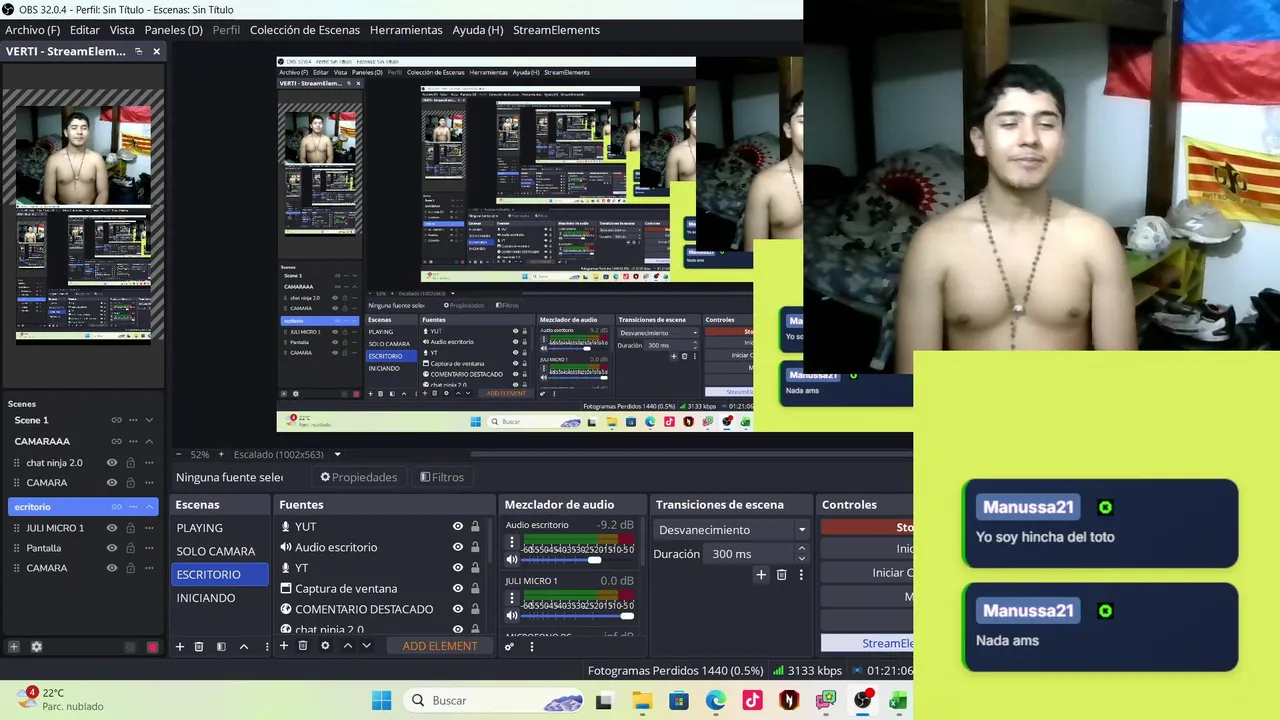Click link icon on CAMARAAA row
The height and width of the screenshot is (720, 1280).
pos(116,441)
